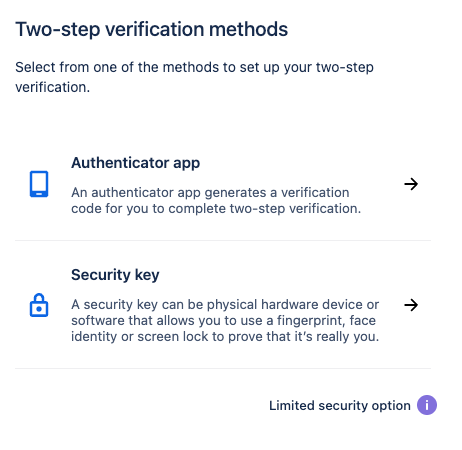The image size is (462, 450).
Task: Click the lone word 'verification.' under the title
Action: pos(53,87)
